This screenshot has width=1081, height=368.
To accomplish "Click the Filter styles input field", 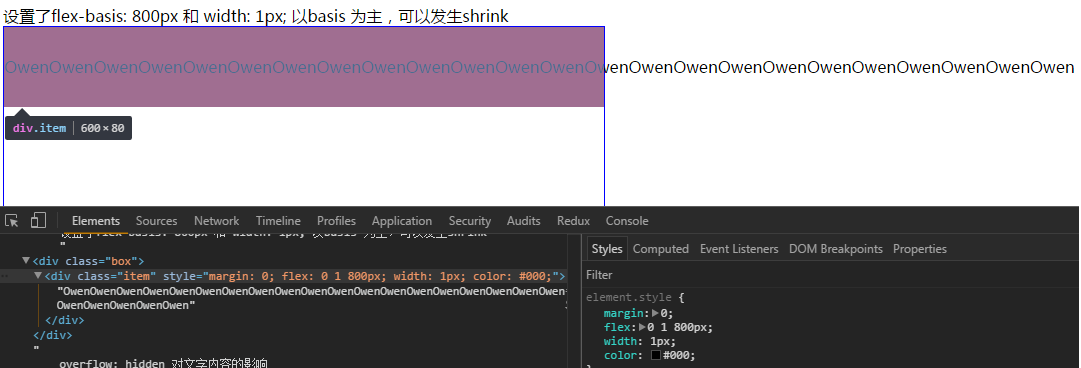I will pyautogui.click(x=831, y=275).
